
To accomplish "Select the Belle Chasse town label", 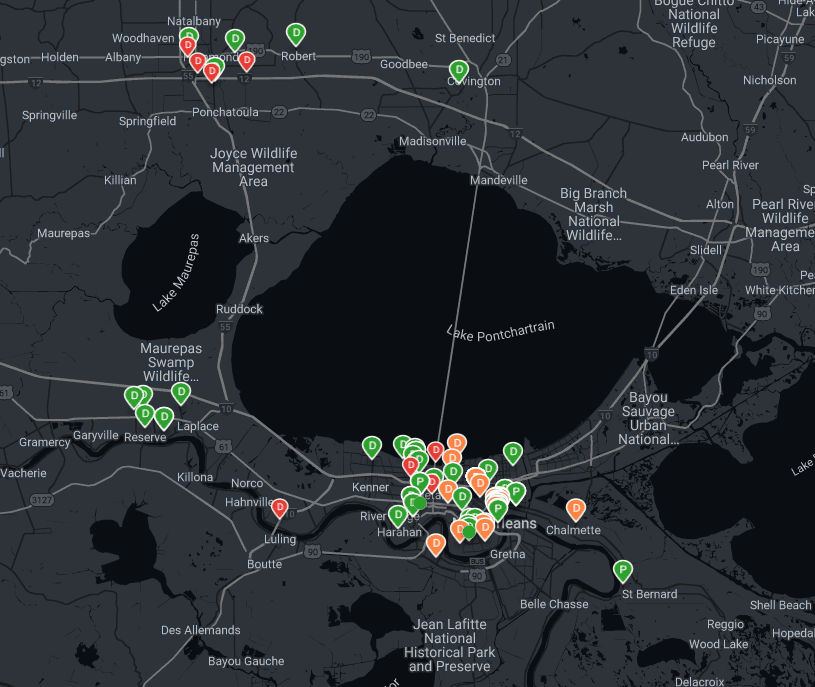I will coord(554,604).
